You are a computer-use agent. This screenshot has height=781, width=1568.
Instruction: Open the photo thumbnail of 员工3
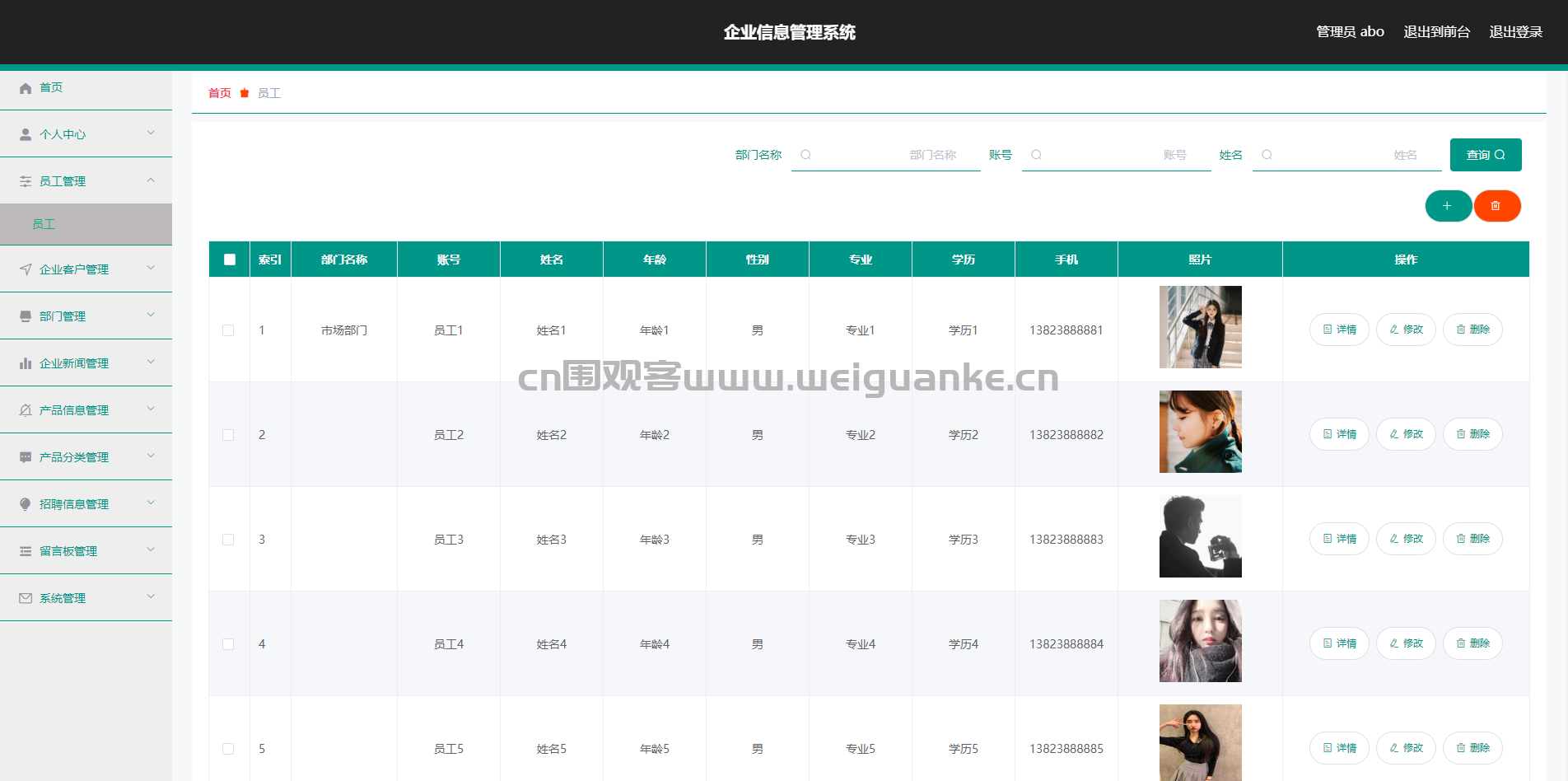pos(1201,536)
